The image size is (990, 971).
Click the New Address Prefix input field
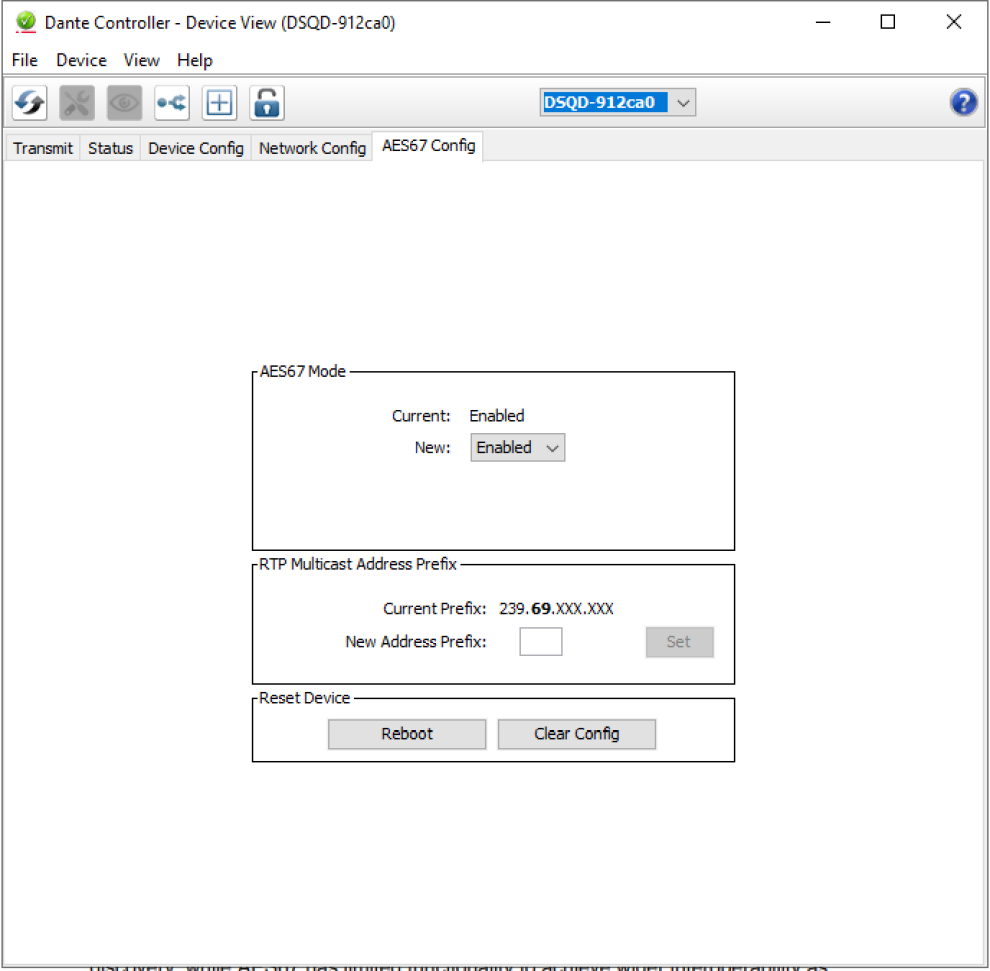540,642
